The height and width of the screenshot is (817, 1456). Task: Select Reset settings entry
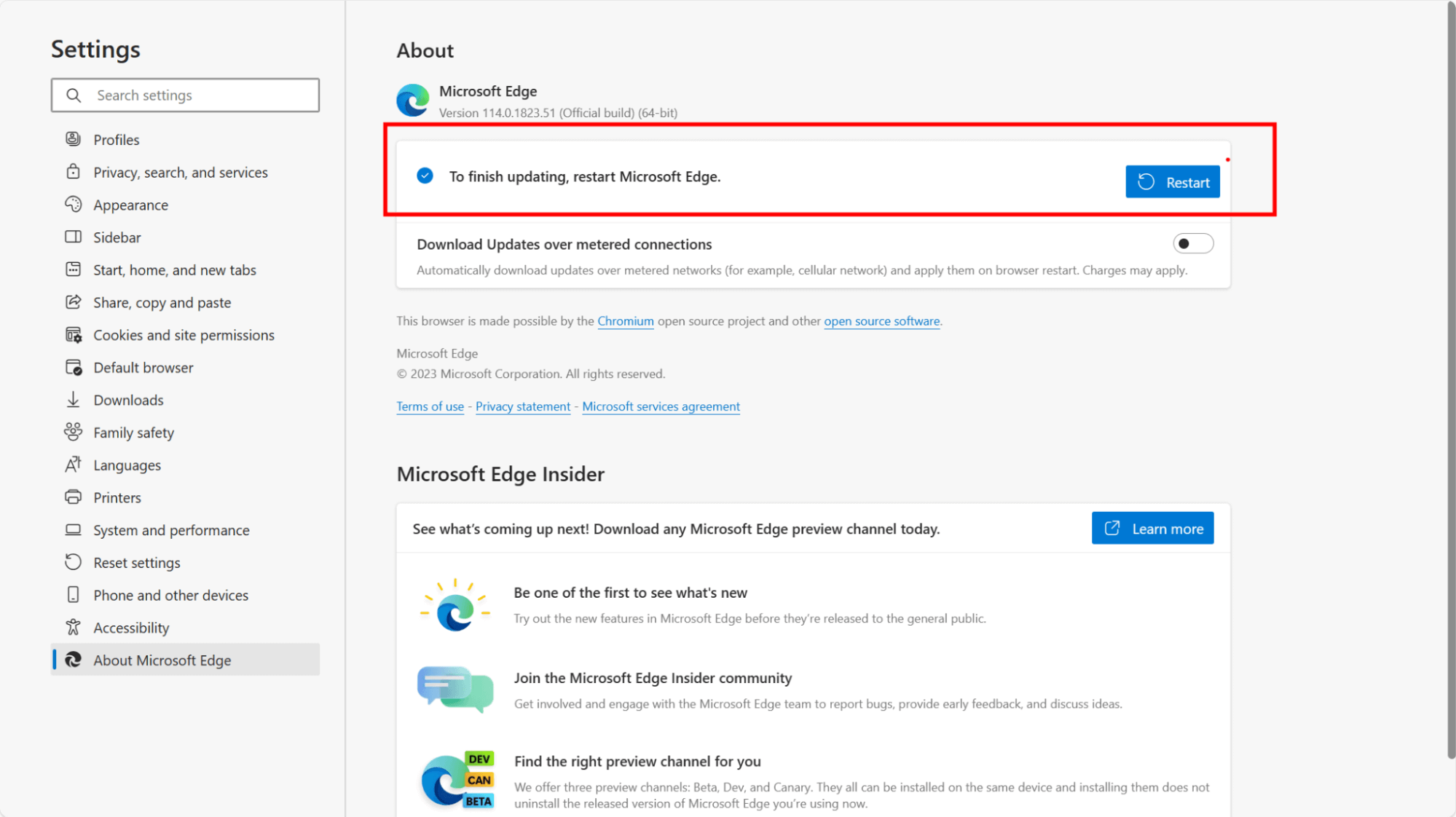[185, 562]
